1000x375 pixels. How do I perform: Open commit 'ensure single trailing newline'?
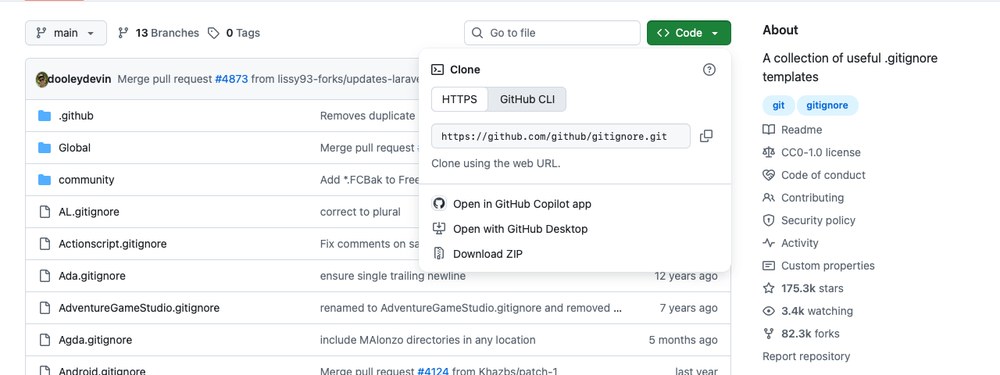[x=393, y=276]
